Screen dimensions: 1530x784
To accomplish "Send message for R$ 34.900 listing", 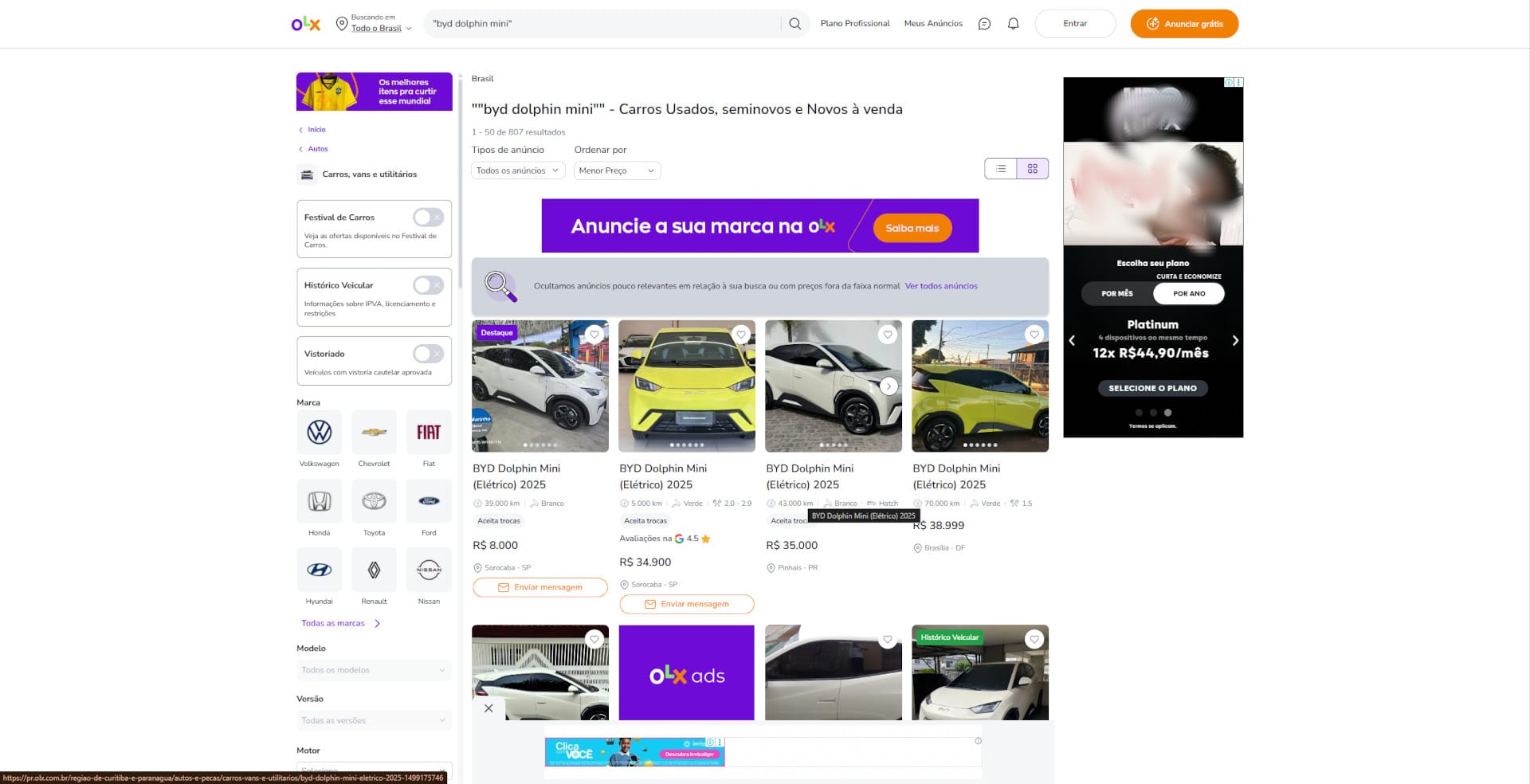I will pos(687,604).
